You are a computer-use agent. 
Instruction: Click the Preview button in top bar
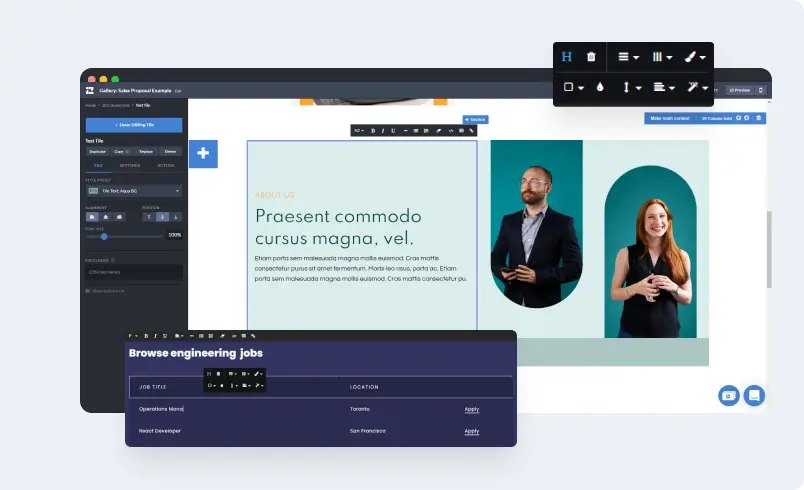click(x=739, y=90)
